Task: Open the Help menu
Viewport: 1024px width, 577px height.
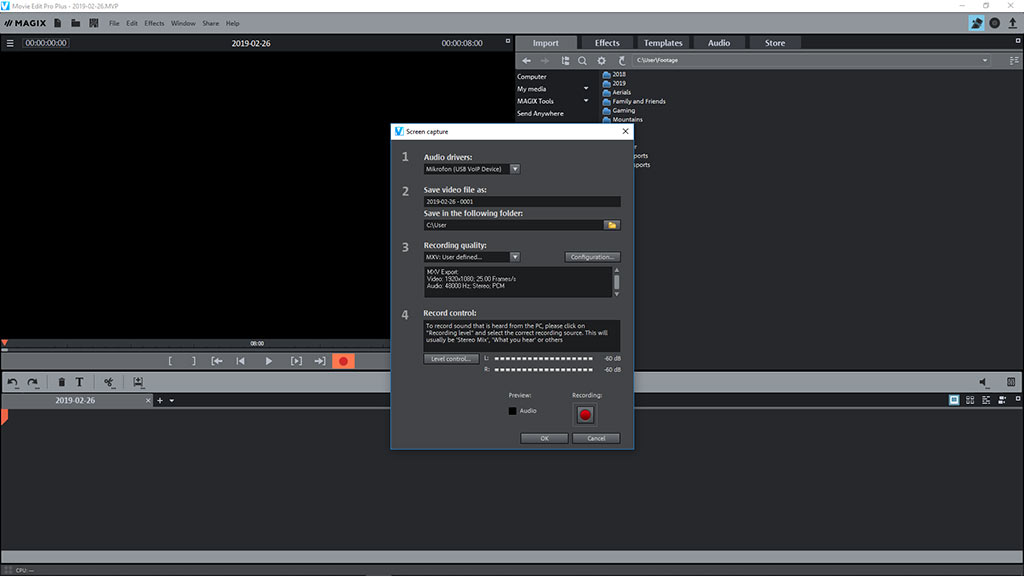Action: (232, 23)
